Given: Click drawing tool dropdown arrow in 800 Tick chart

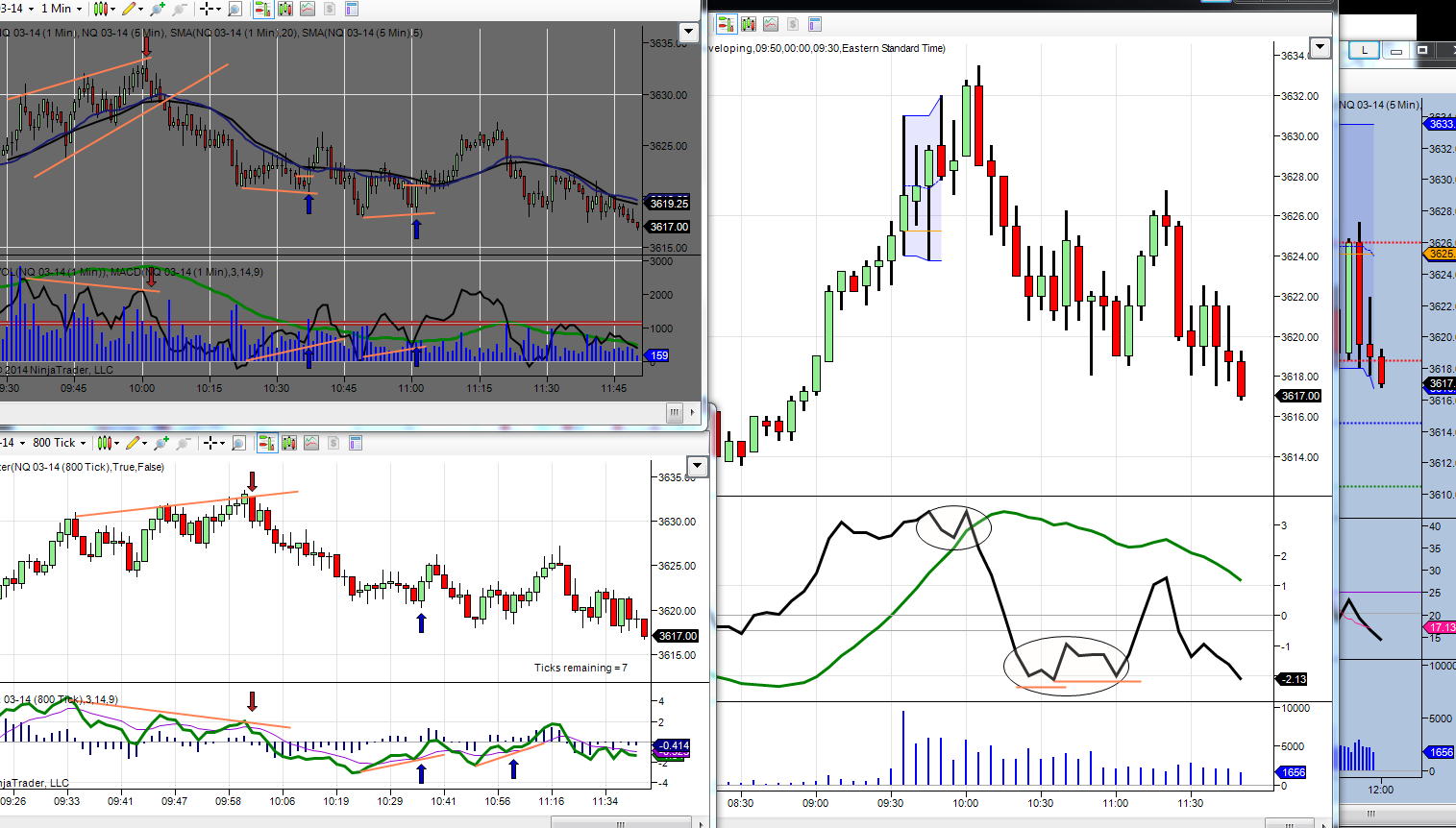Looking at the screenshot, I should coord(144,443).
